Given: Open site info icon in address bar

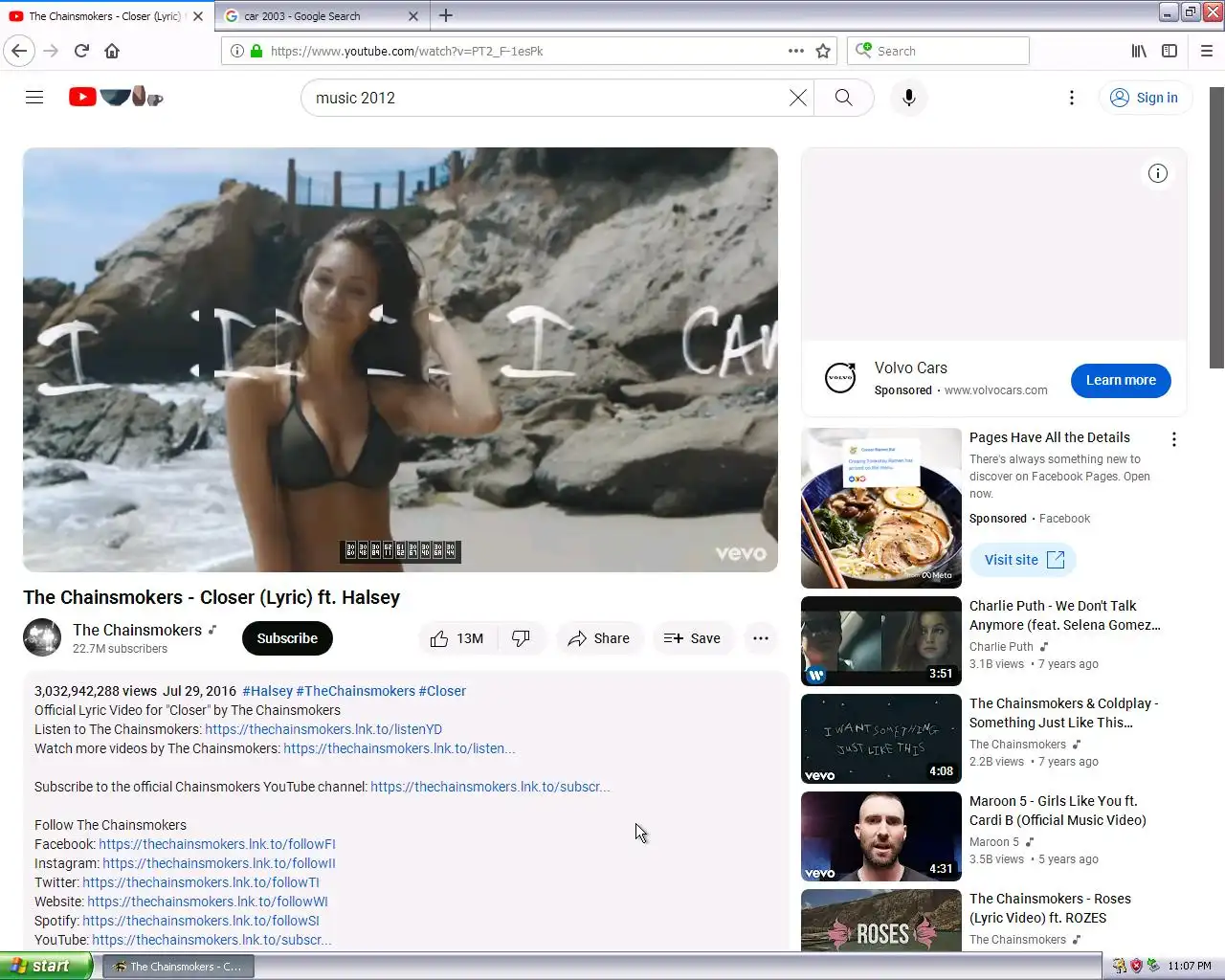Looking at the screenshot, I should point(237,51).
